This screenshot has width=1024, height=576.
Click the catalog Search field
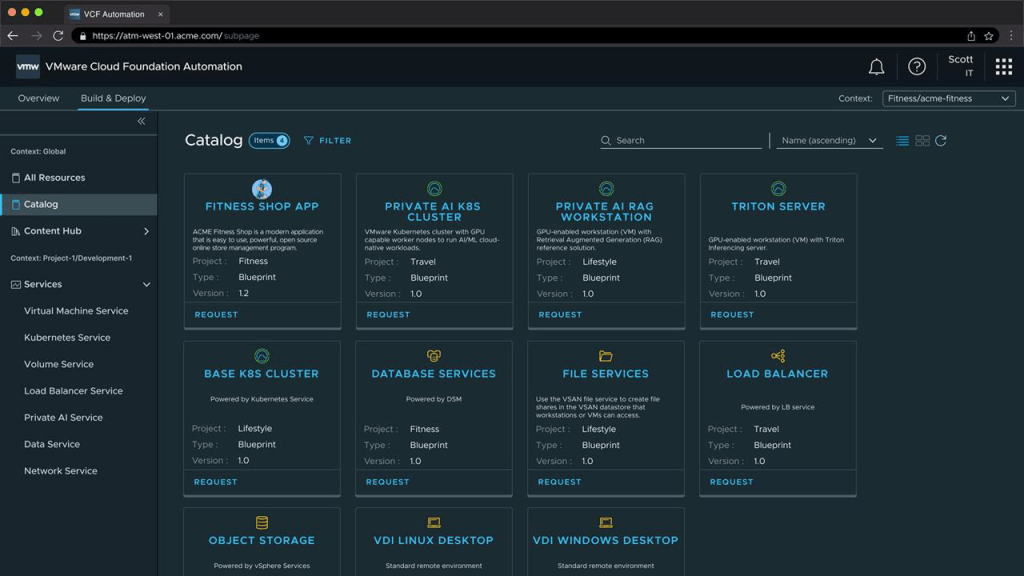pos(685,141)
